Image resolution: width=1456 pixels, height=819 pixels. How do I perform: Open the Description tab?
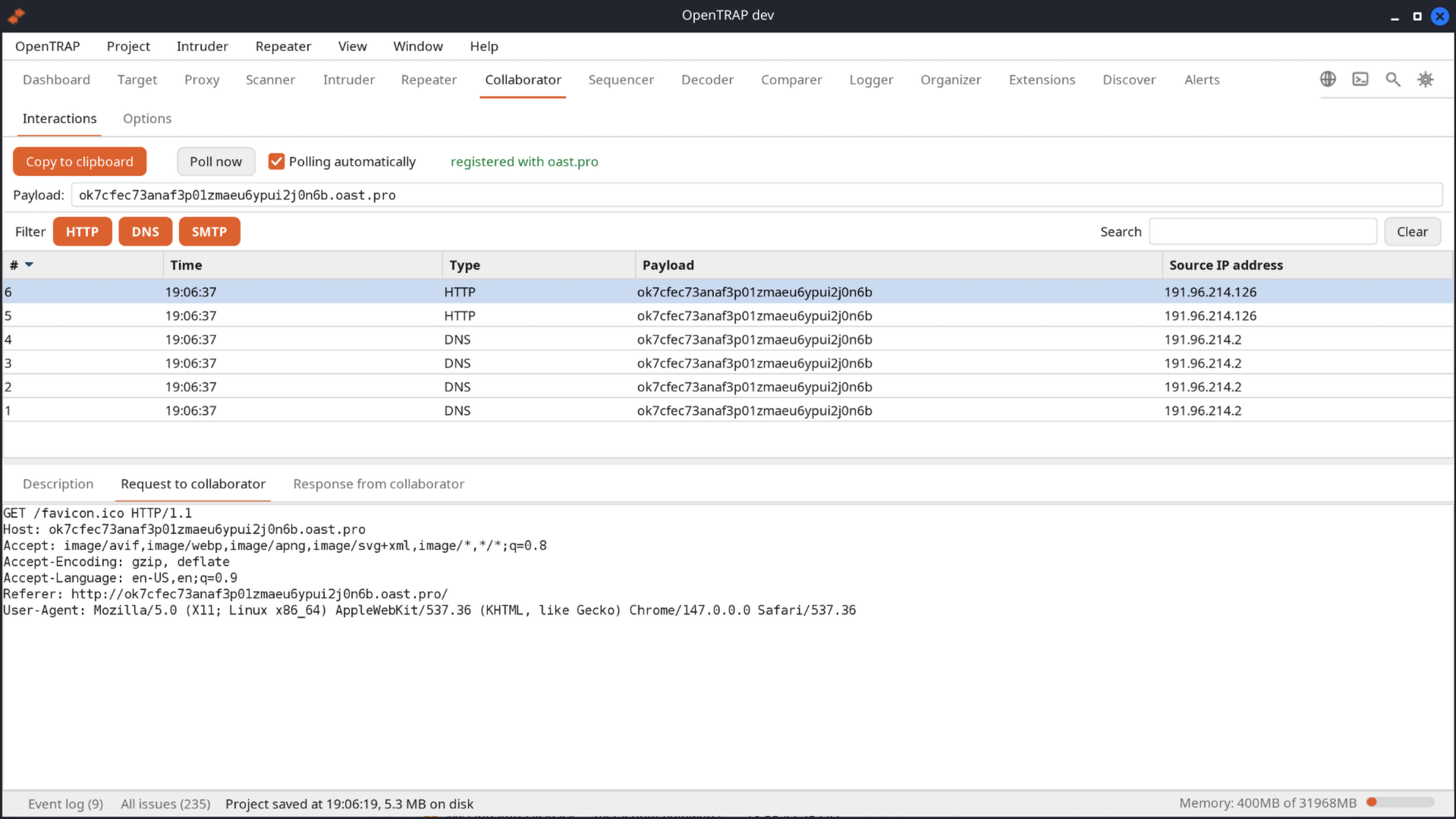pyautogui.click(x=58, y=484)
